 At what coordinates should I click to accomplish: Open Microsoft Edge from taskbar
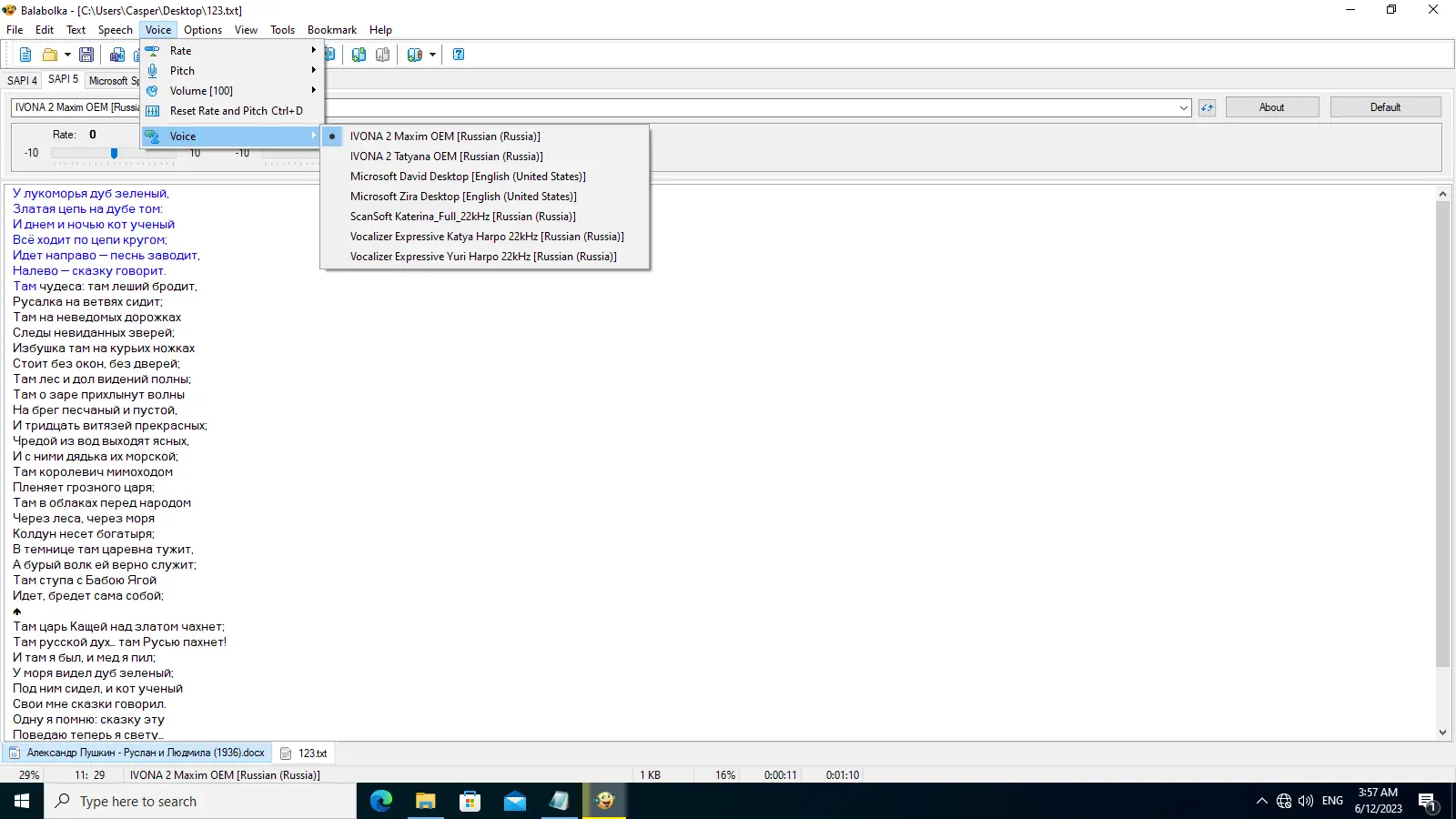click(x=381, y=801)
